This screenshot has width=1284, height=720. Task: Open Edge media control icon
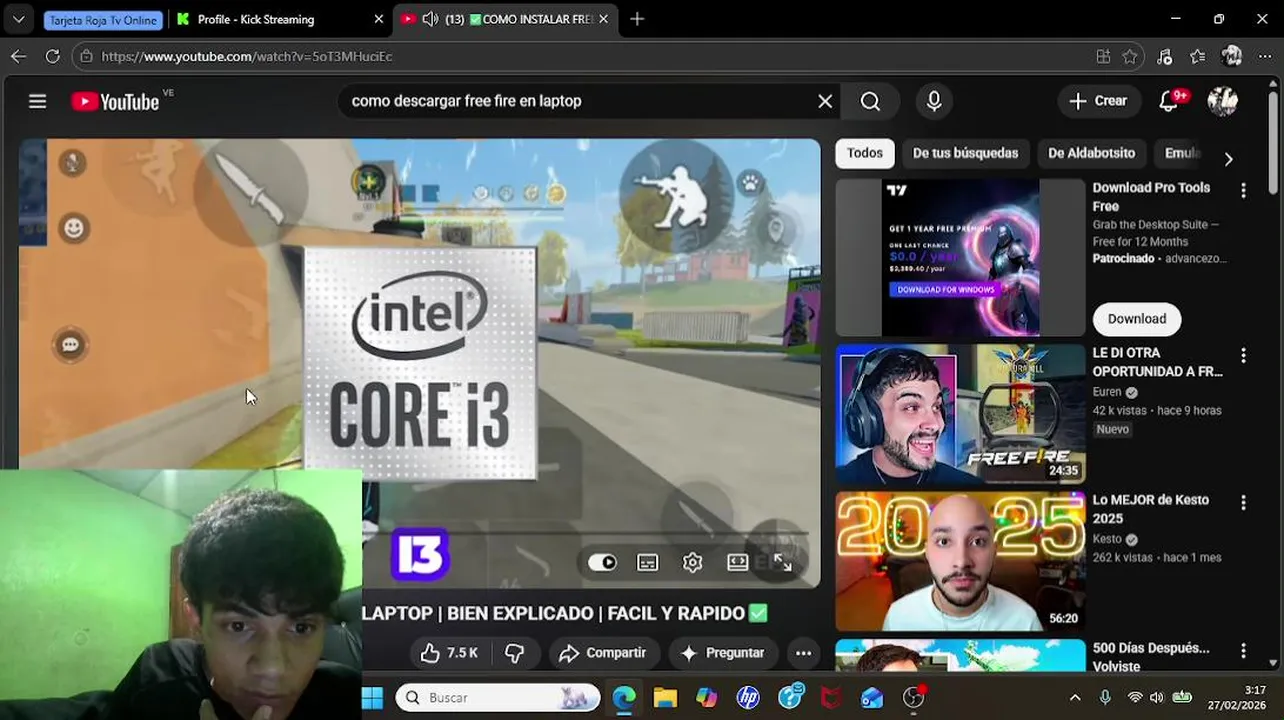[x=1164, y=57]
